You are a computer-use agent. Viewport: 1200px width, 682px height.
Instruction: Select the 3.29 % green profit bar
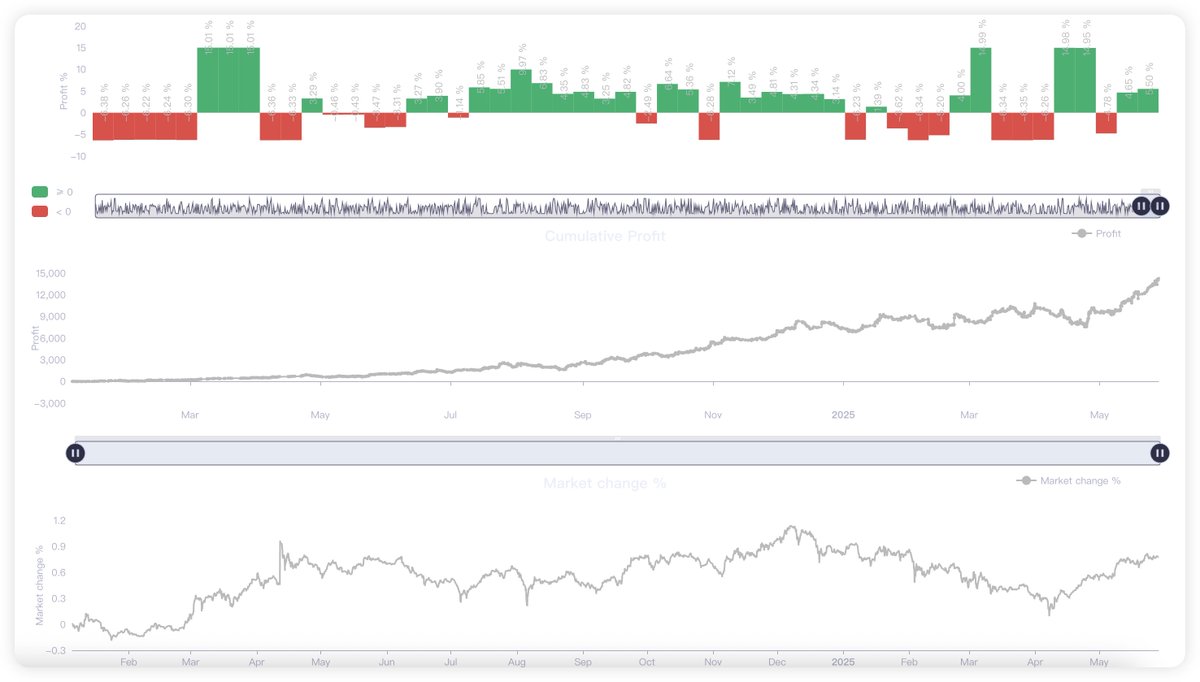pos(312,105)
